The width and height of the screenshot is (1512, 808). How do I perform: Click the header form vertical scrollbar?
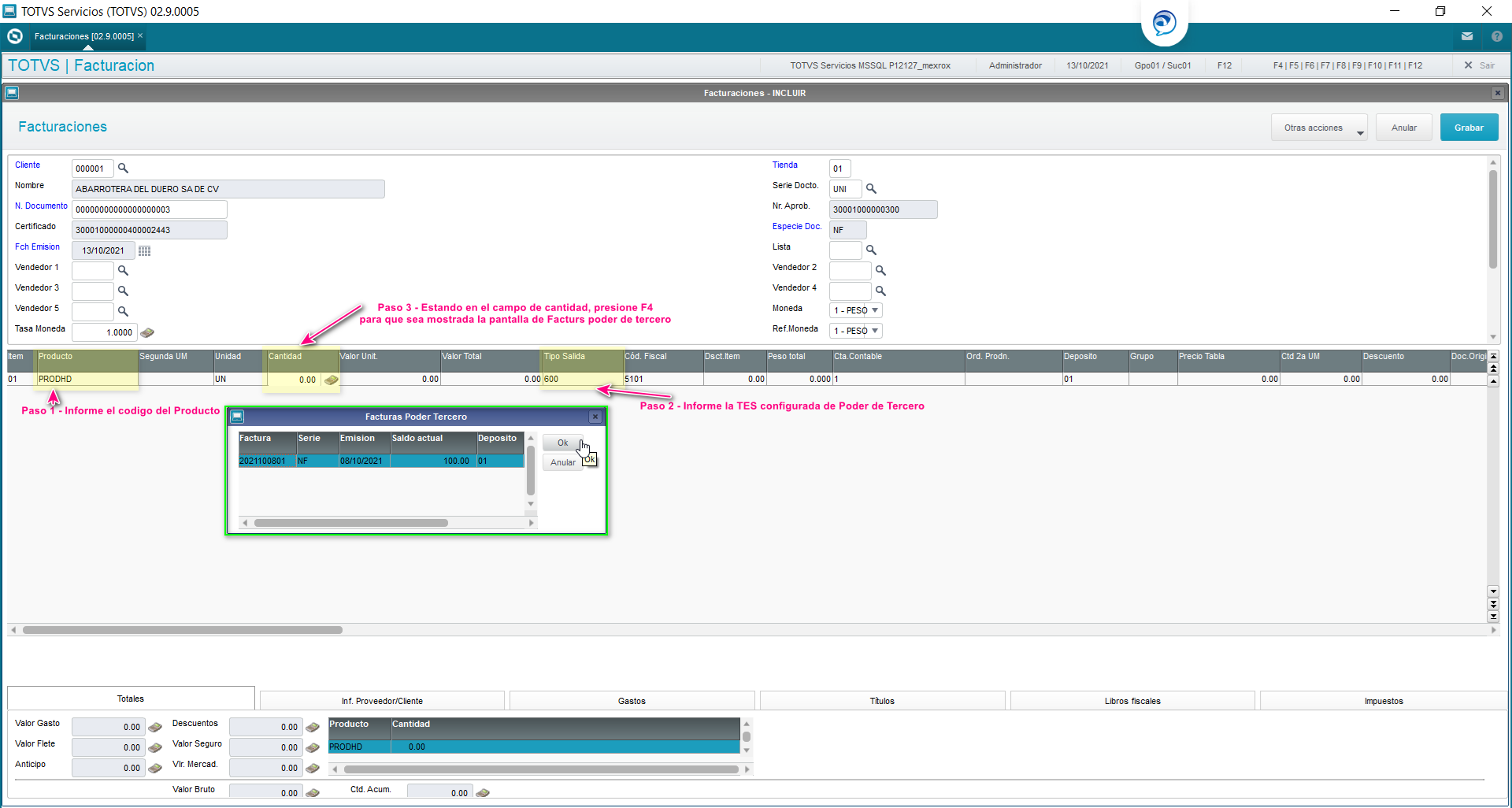pos(1493,221)
